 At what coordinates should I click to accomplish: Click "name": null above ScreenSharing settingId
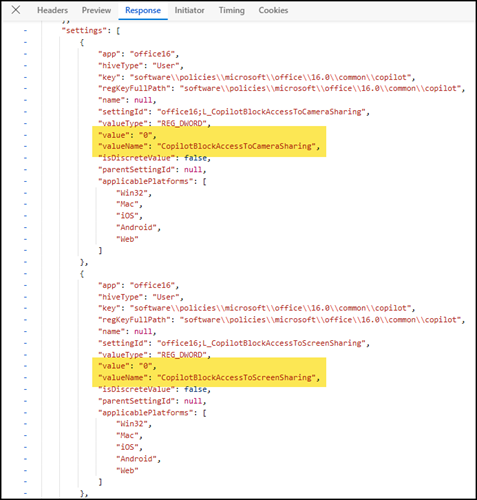127,332
